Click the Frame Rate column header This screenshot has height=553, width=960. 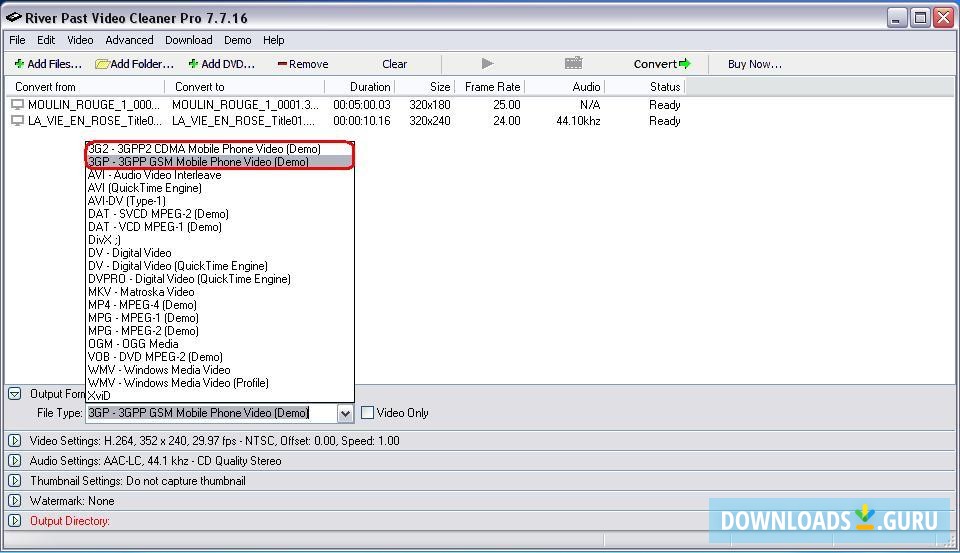click(490, 87)
